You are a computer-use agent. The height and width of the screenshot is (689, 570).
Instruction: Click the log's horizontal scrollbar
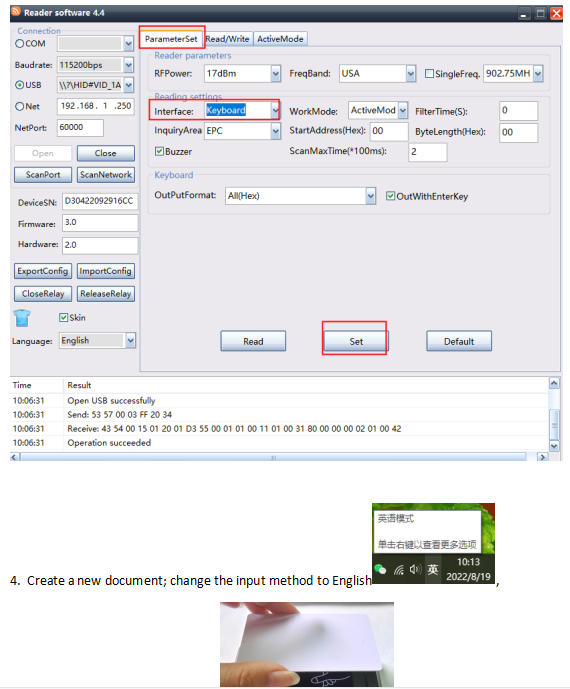click(273, 457)
